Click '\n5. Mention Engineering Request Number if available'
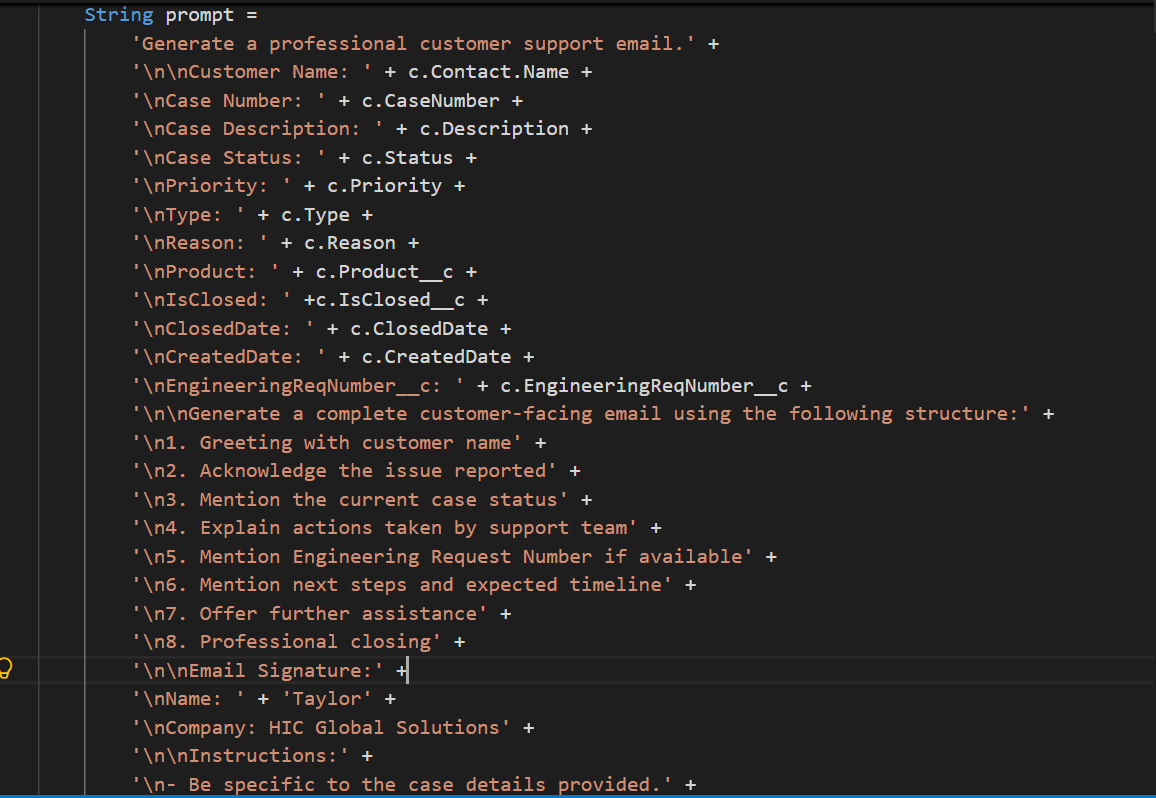The height and width of the screenshot is (798, 1156). [x=442, y=557]
